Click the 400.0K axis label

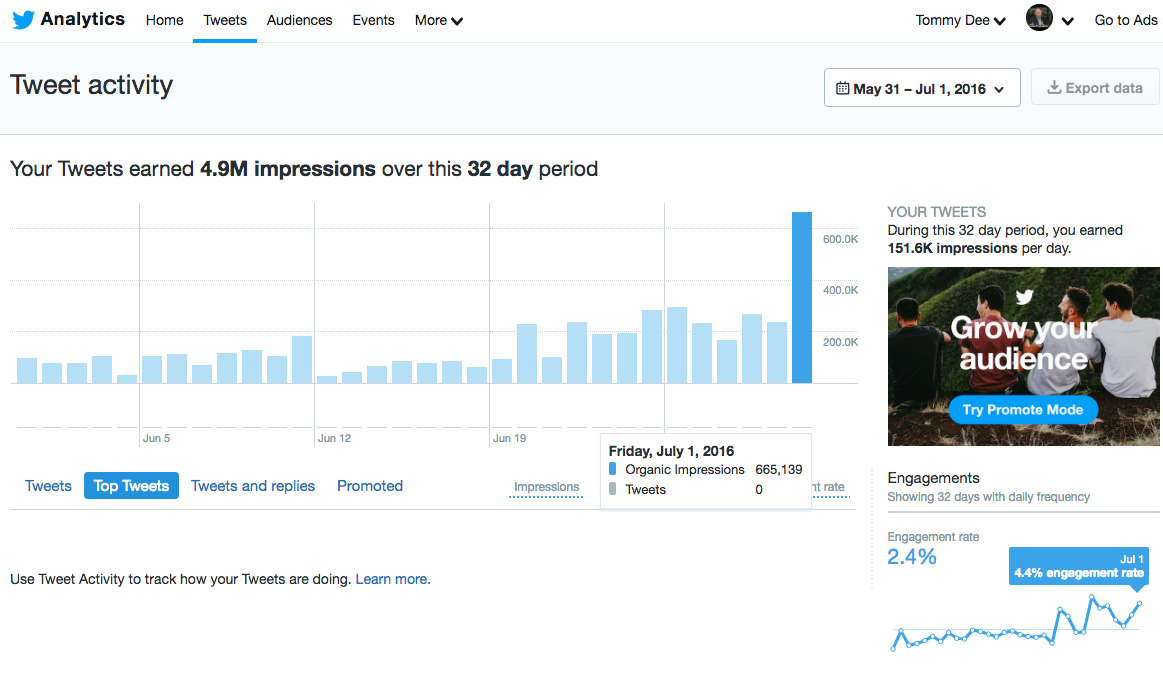[x=840, y=290]
